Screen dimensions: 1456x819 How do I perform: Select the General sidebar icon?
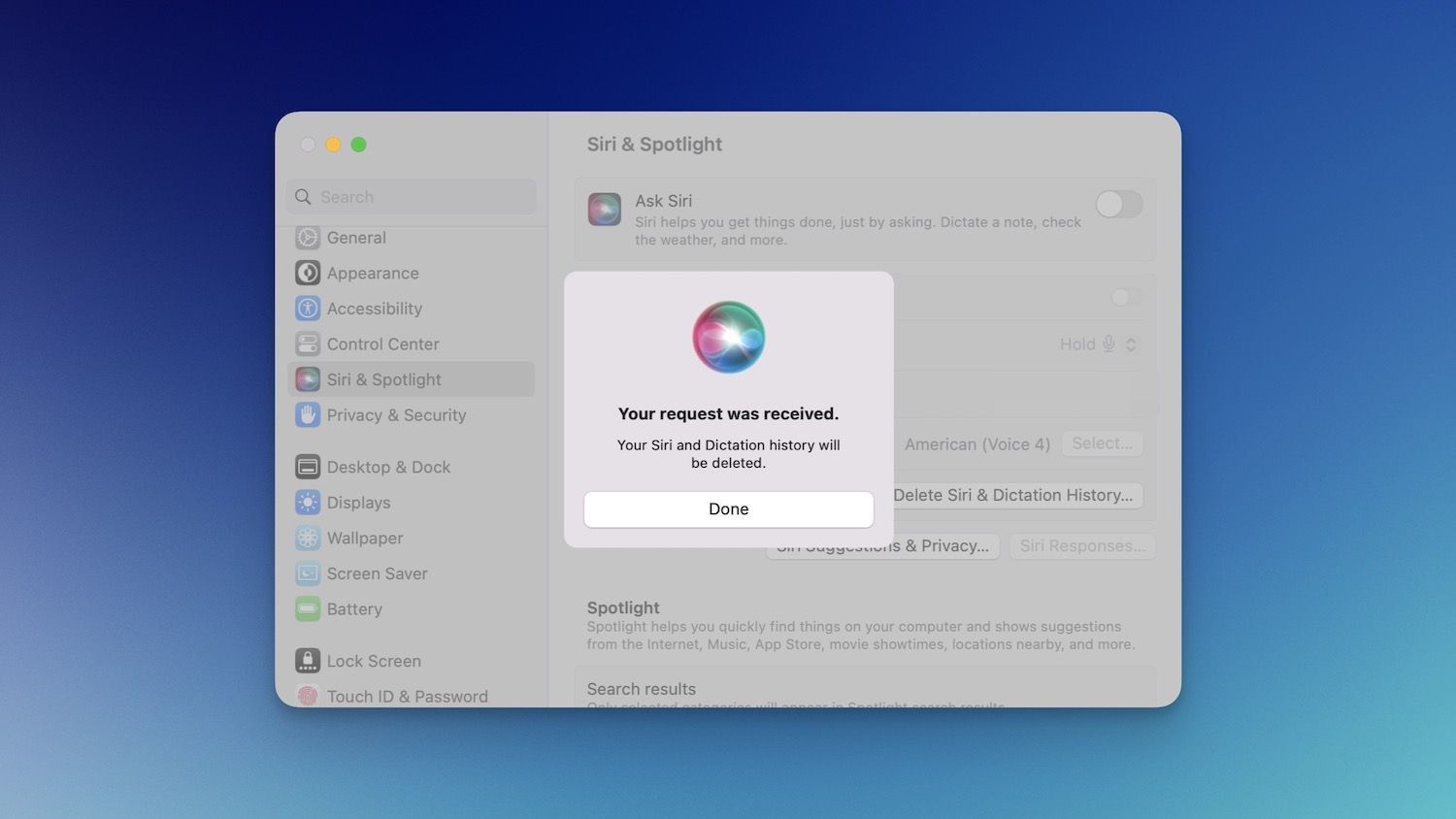pos(308,238)
